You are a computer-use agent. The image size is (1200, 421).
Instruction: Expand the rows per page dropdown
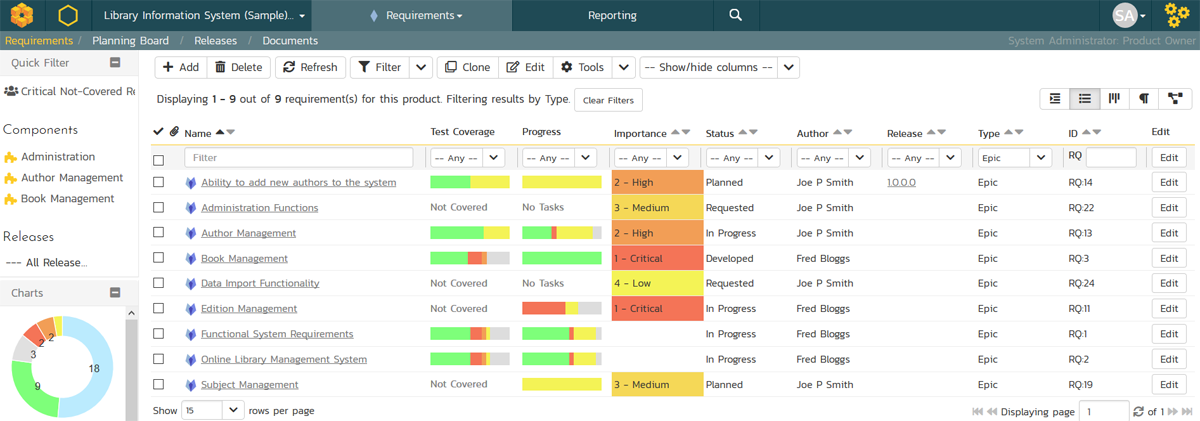click(212, 410)
